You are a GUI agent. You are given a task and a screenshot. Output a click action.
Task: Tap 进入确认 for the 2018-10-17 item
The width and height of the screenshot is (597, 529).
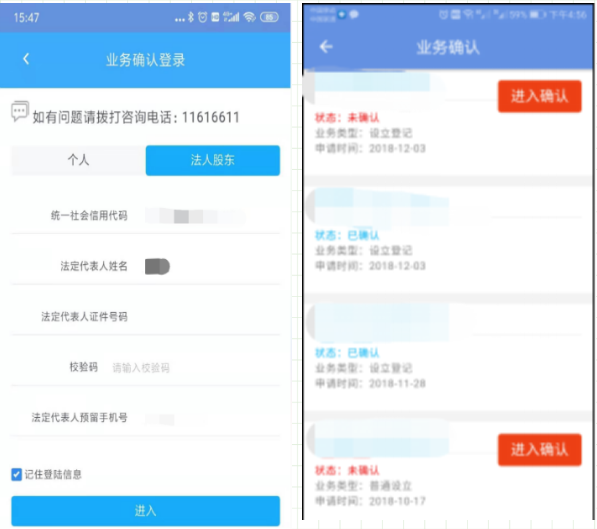click(540, 449)
